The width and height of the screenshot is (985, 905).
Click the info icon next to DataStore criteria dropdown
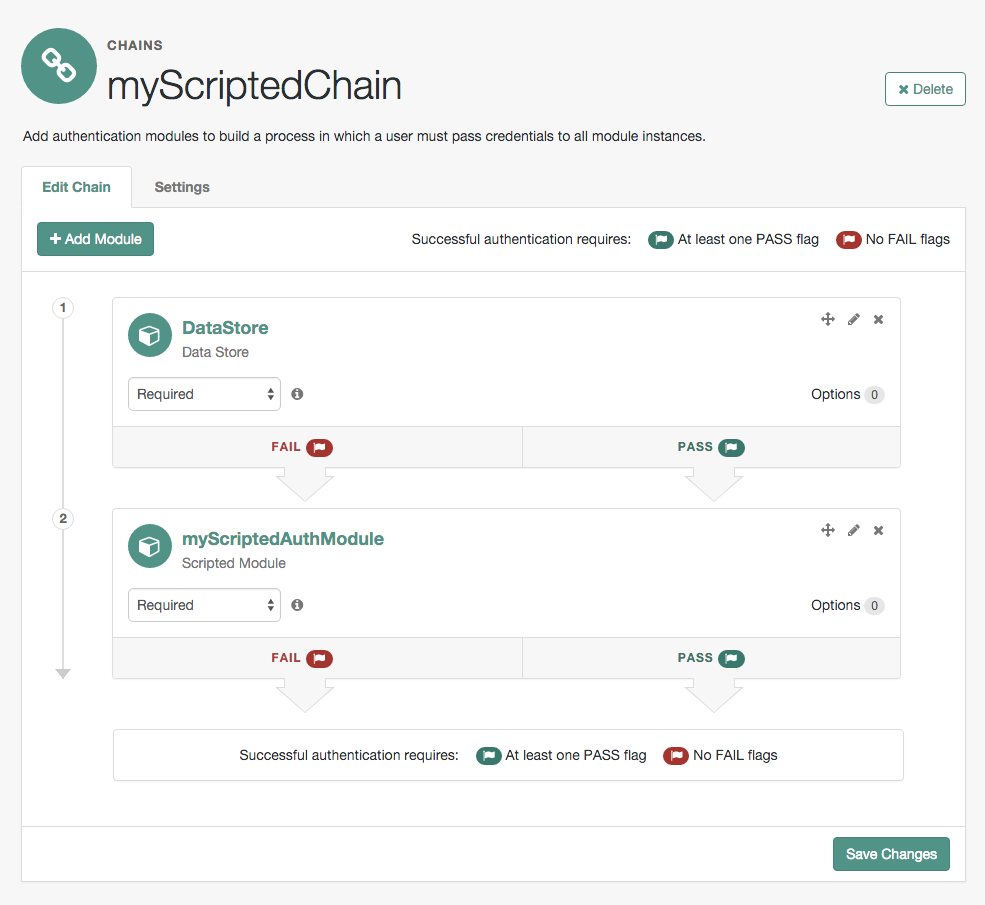(297, 394)
